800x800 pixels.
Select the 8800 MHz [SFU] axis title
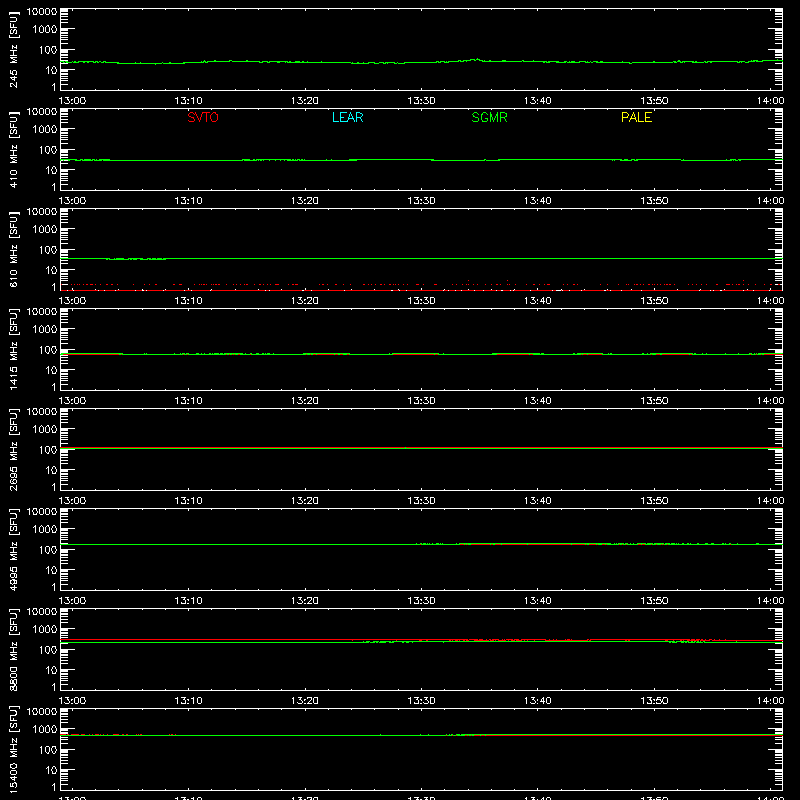tap(14, 649)
